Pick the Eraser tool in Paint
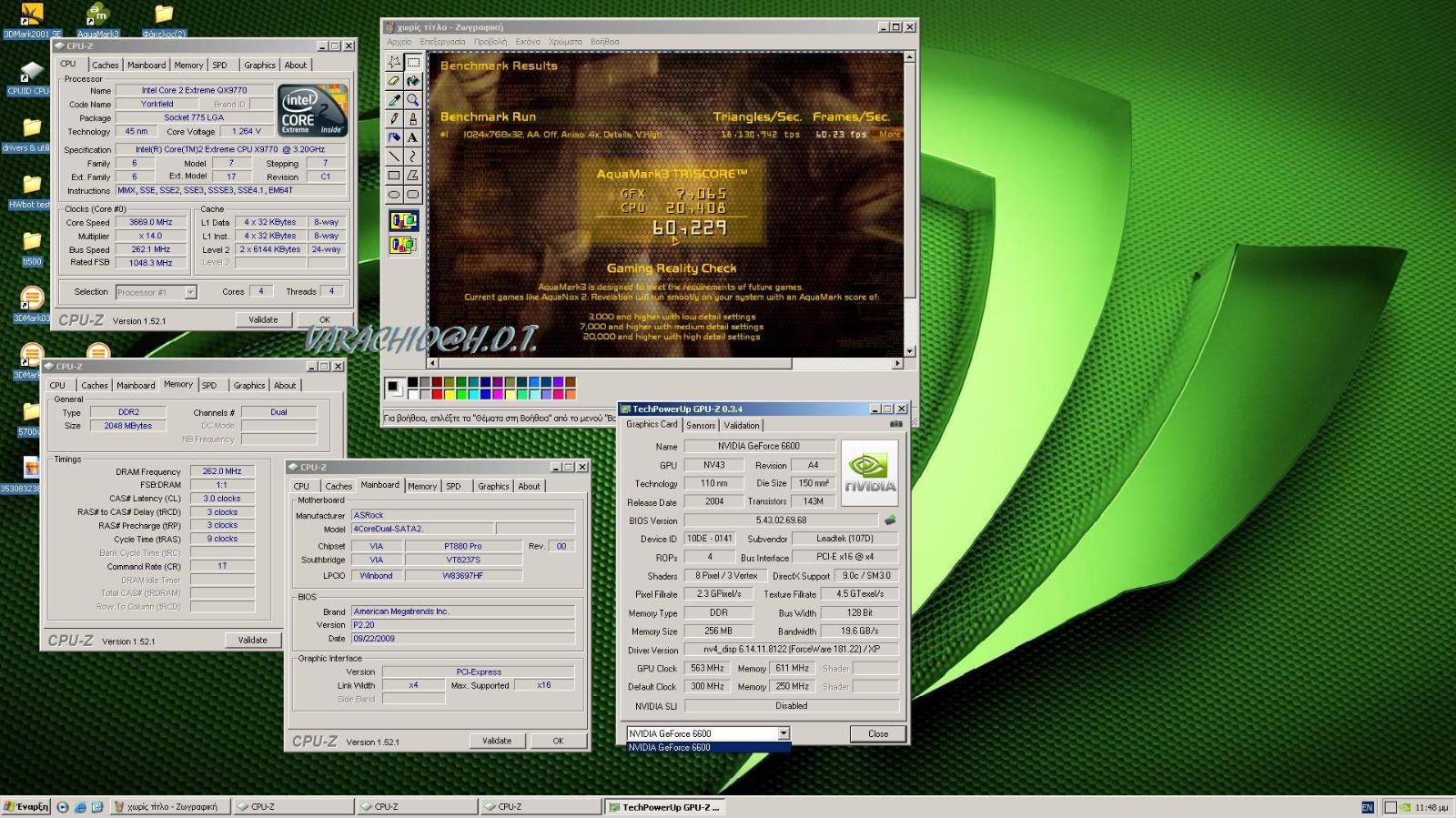 tap(394, 81)
